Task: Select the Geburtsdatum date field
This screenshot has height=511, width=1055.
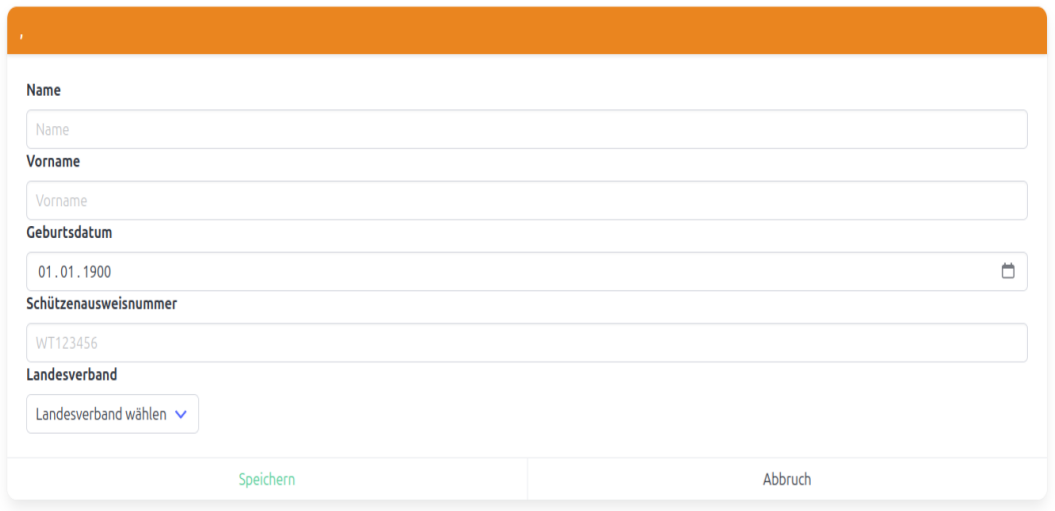Action: coord(500,271)
